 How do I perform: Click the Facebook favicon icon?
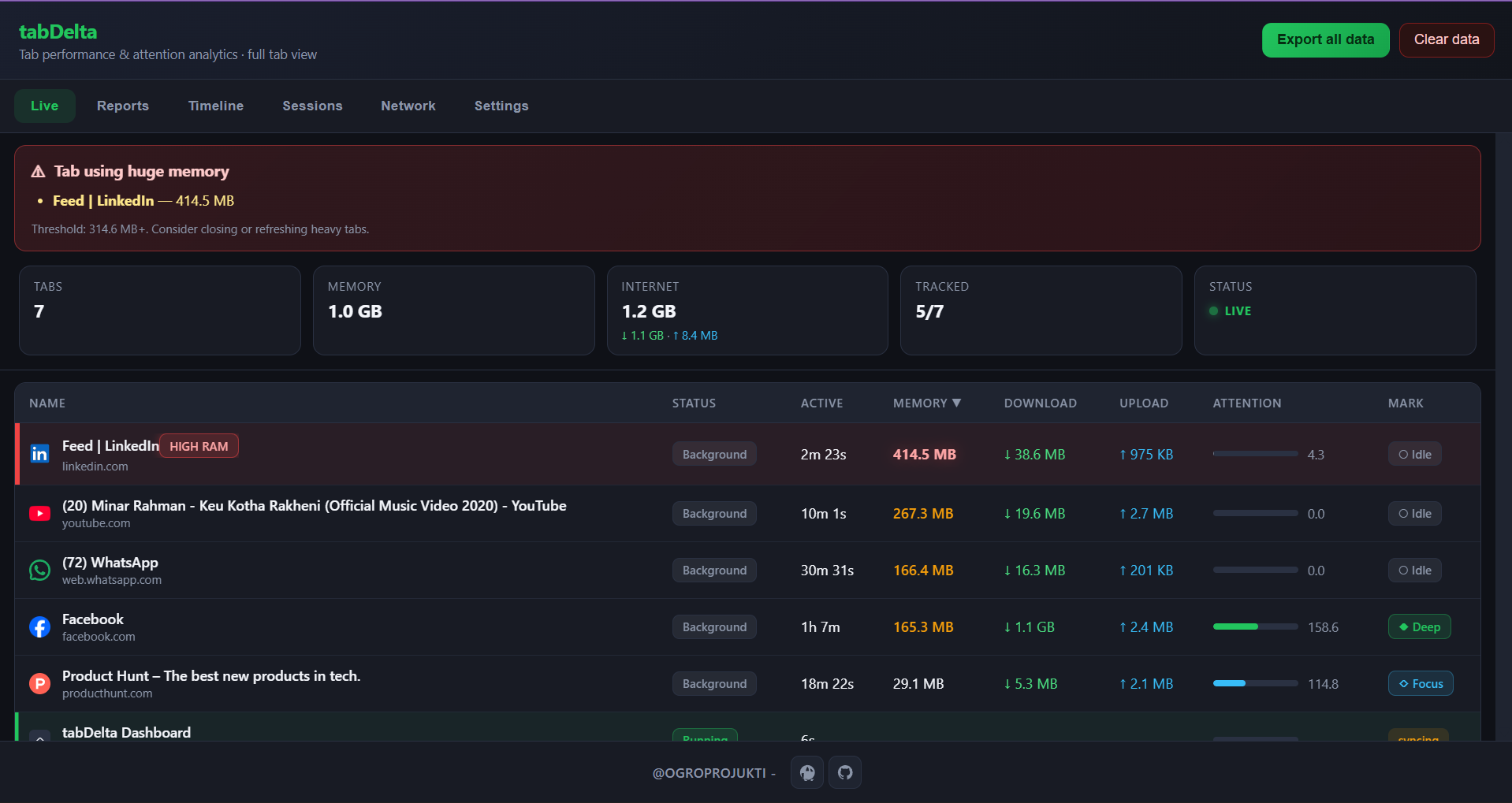pos(39,627)
